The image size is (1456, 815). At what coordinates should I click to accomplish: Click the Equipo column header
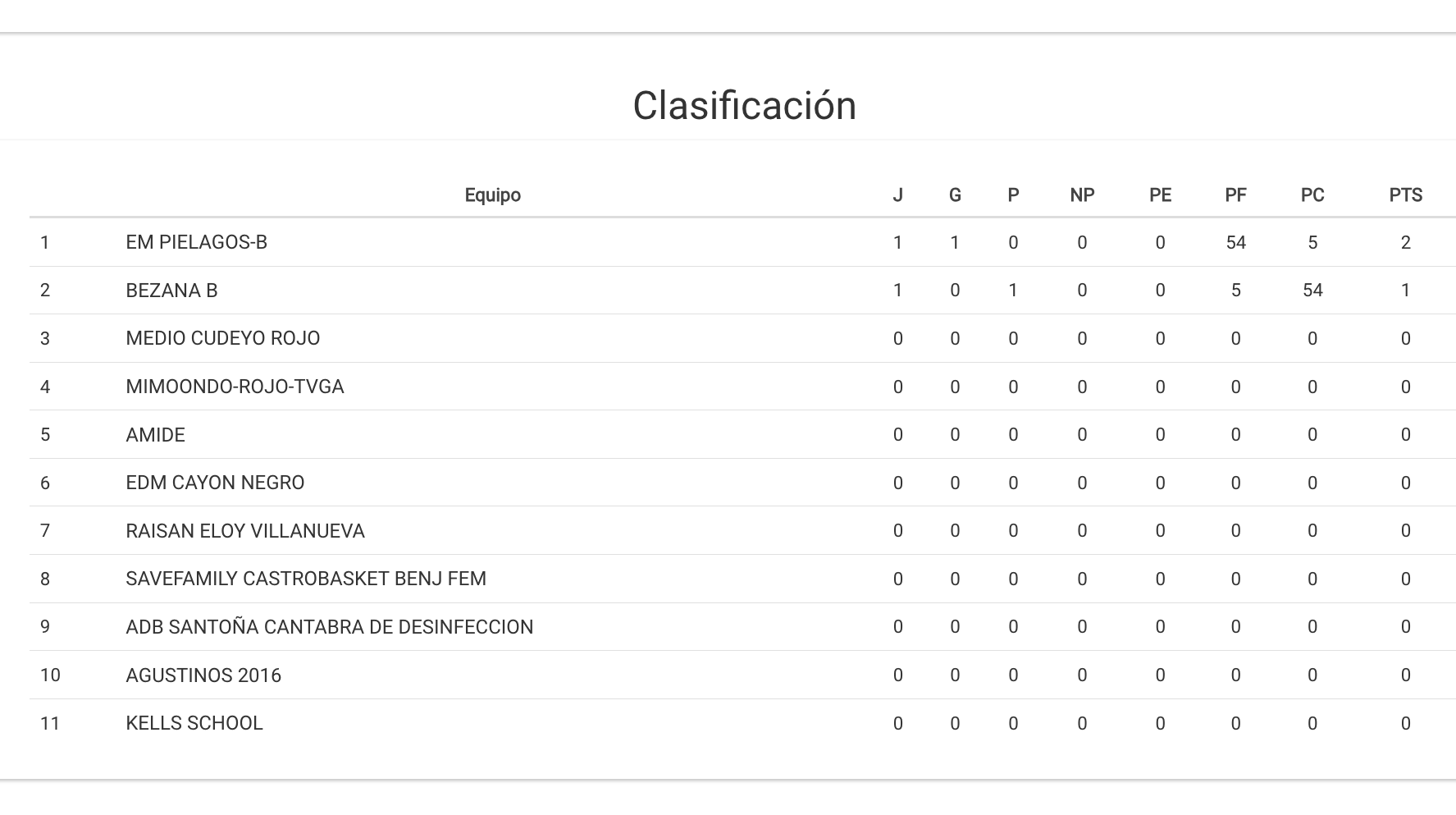492,195
